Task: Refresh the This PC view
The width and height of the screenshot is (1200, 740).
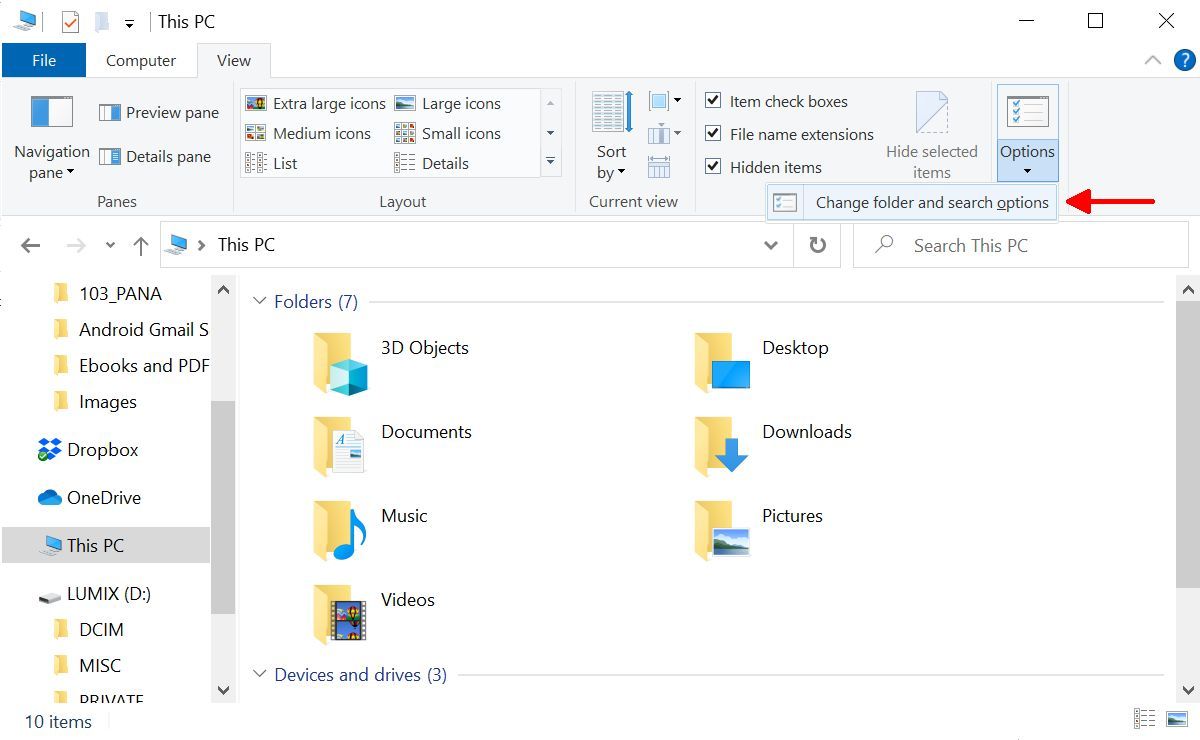Action: tap(817, 244)
